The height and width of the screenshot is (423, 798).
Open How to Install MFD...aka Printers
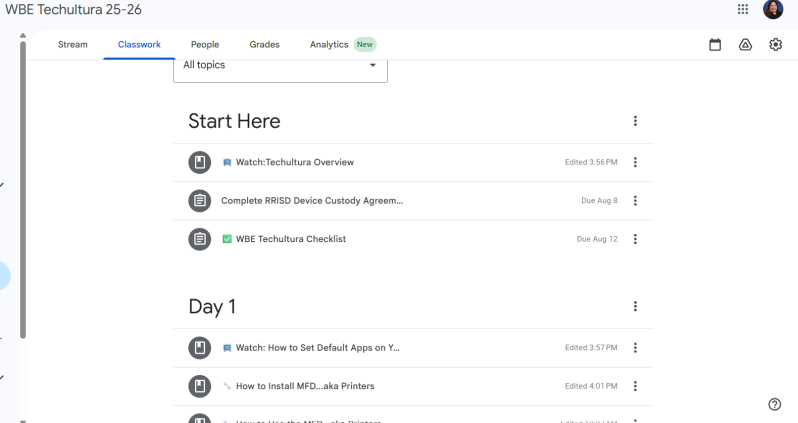(x=305, y=386)
